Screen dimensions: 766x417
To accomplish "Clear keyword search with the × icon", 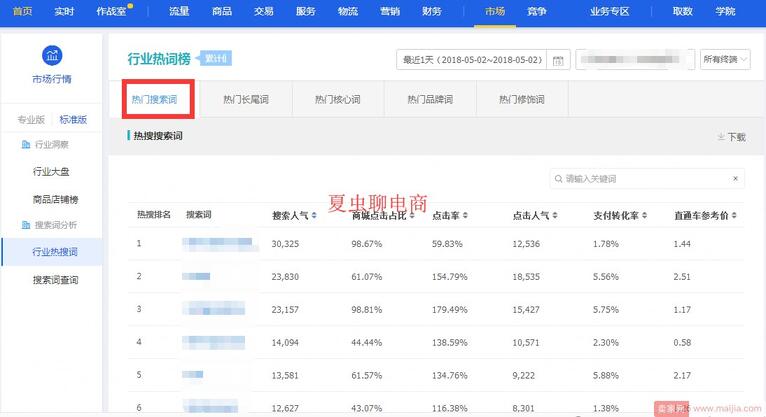I will [736, 179].
